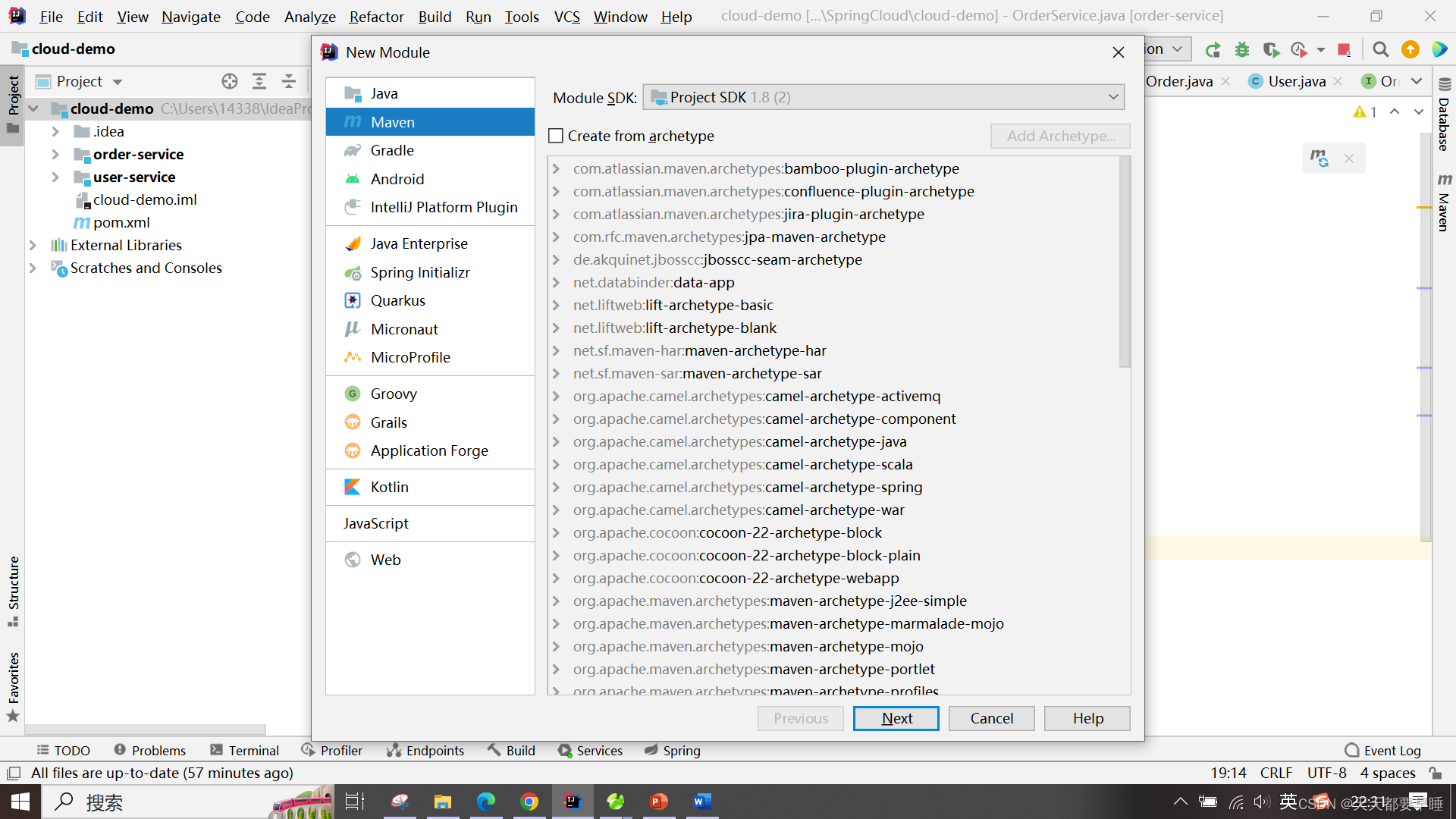The width and height of the screenshot is (1456, 819).
Task: Open the Event Log
Action: point(1382,750)
